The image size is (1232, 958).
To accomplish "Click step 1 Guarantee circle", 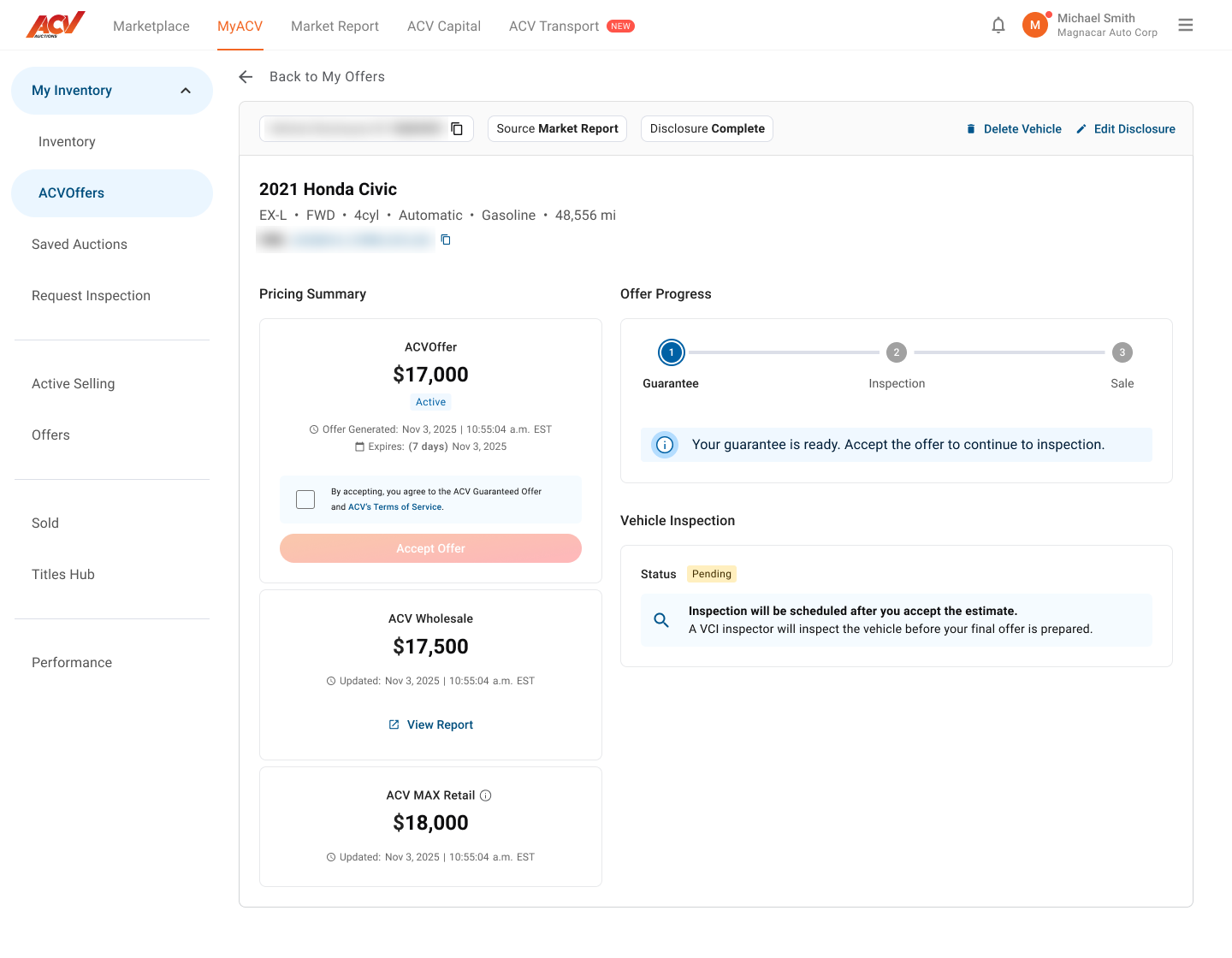I will pyautogui.click(x=672, y=352).
